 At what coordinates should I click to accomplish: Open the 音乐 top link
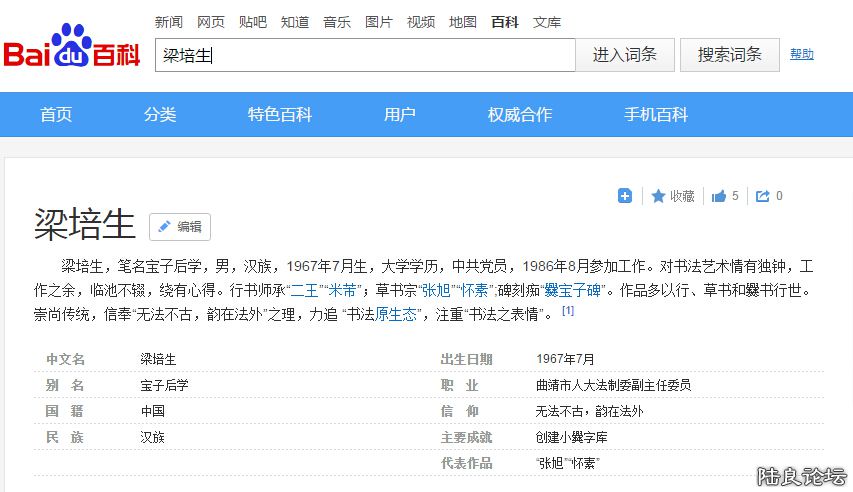[337, 22]
